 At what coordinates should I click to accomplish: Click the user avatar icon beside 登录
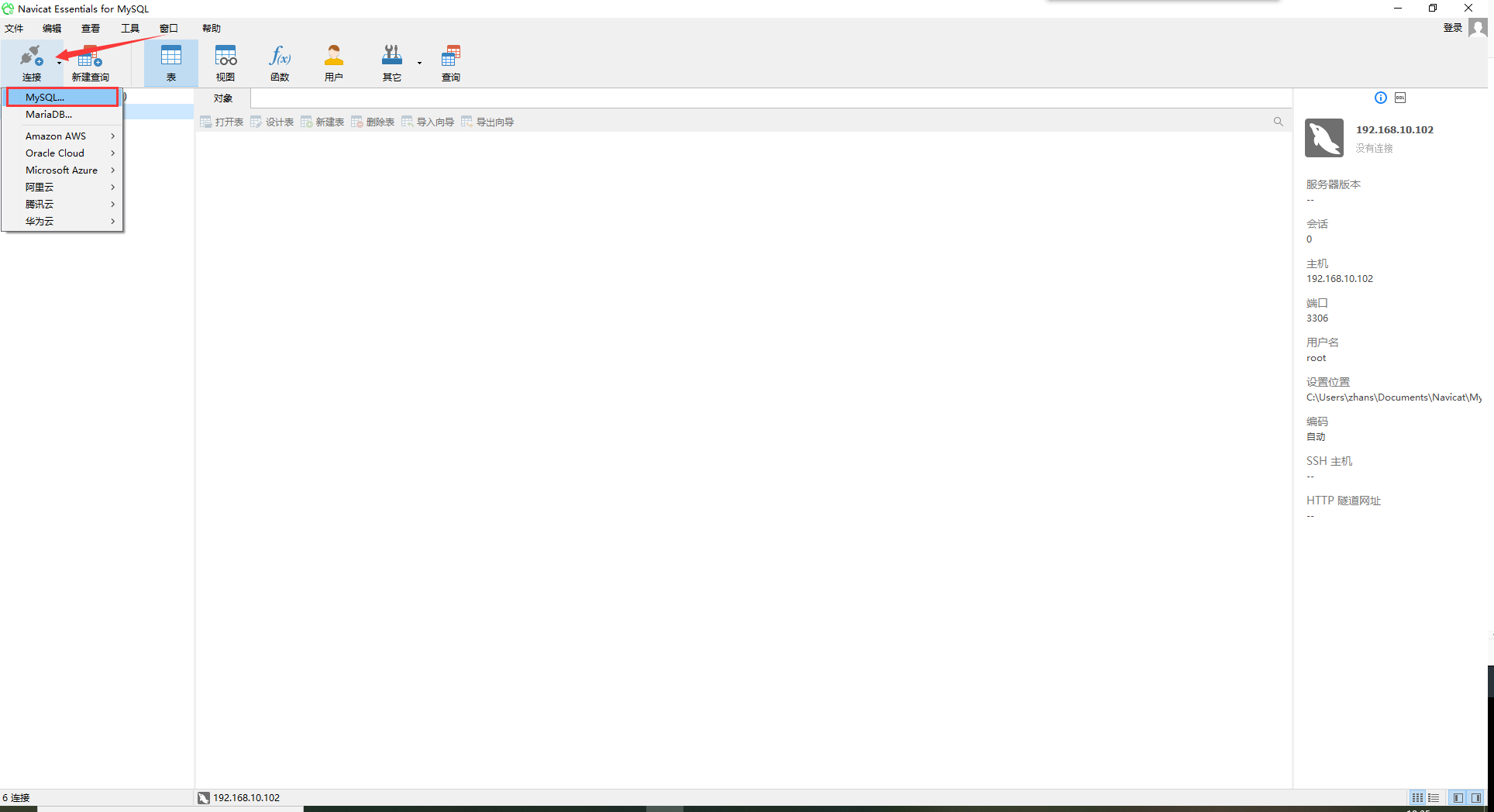[x=1478, y=28]
